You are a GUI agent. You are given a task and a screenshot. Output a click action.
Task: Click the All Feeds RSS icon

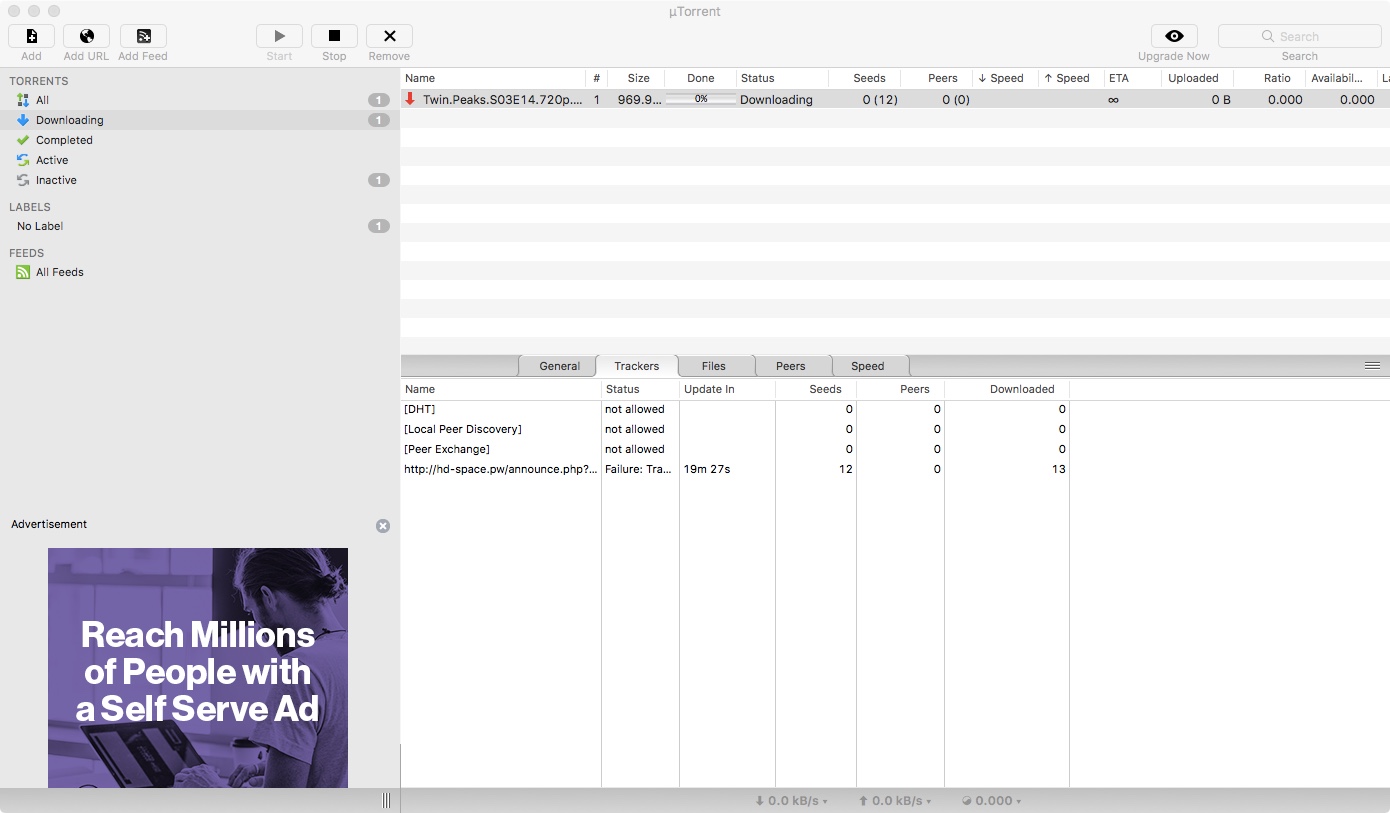click(23, 272)
